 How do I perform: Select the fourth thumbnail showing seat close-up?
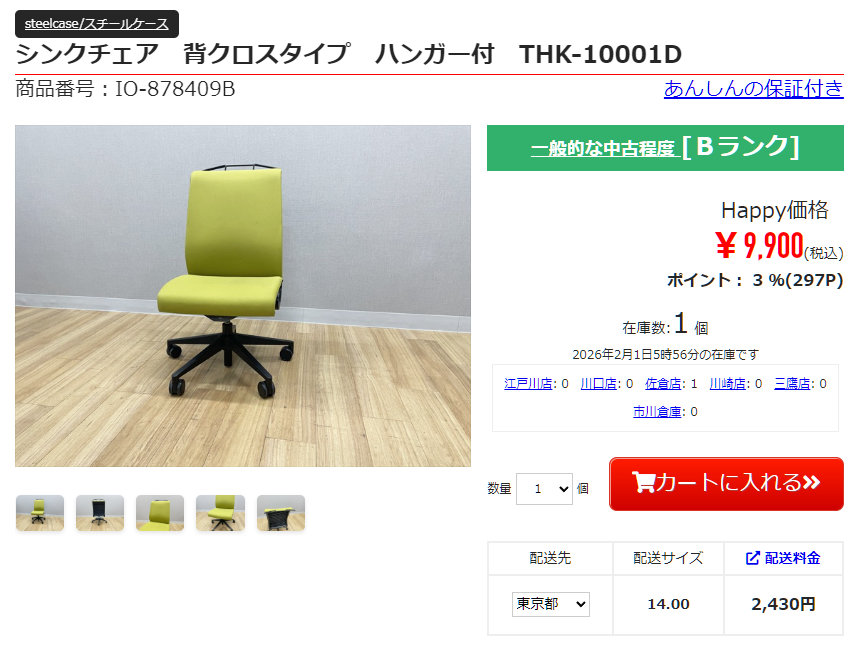[x=220, y=513]
